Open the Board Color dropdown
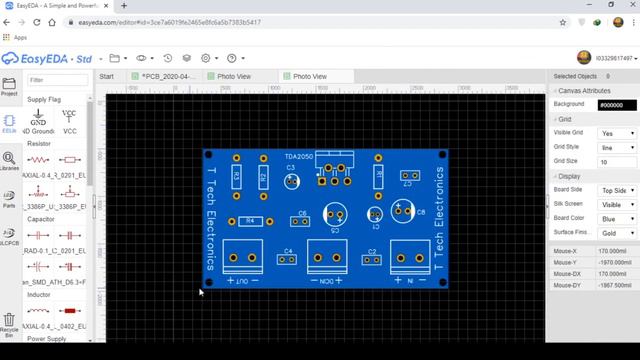The height and width of the screenshot is (360, 640). coord(616,219)
